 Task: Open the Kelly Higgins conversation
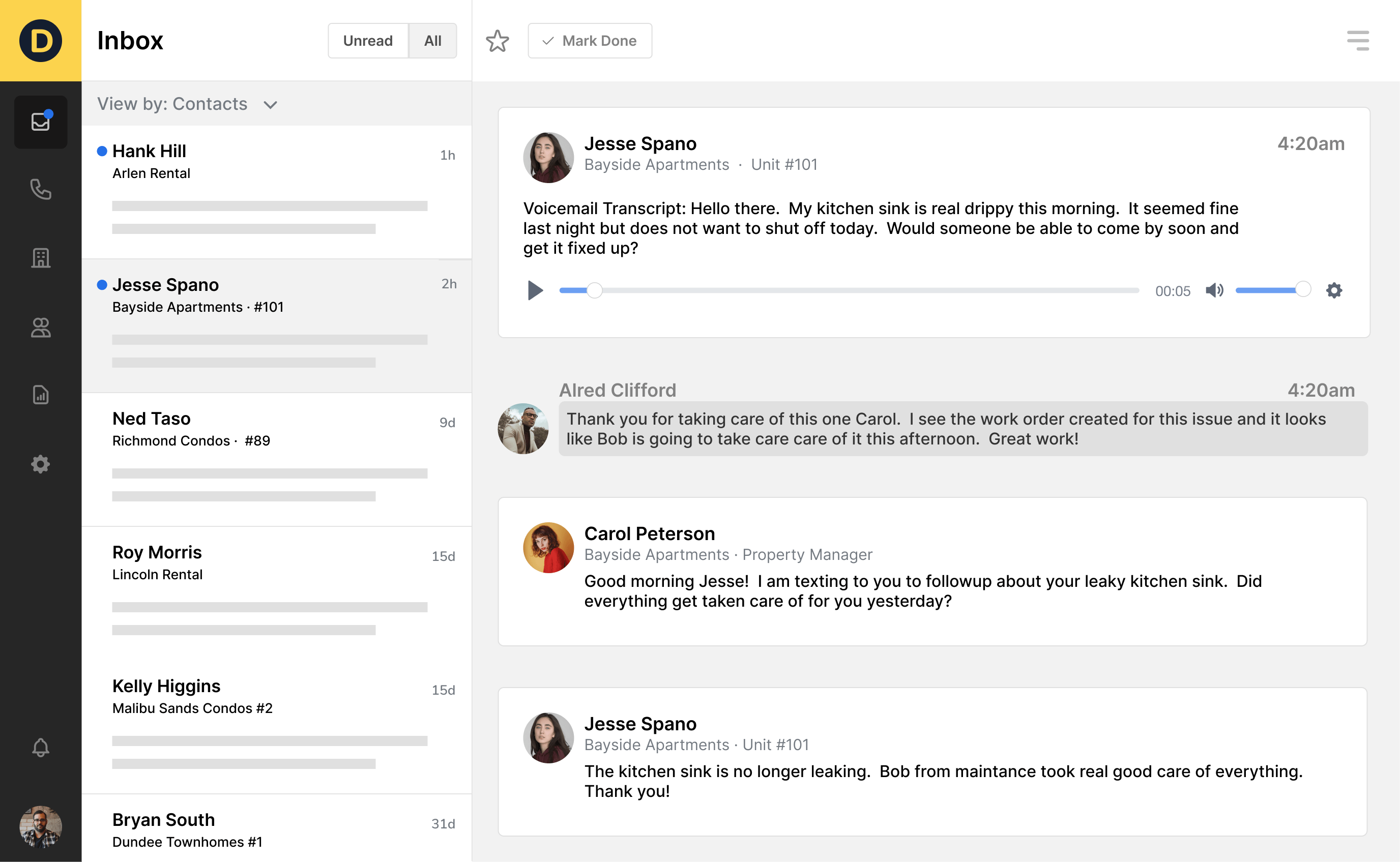pos(277,727)
